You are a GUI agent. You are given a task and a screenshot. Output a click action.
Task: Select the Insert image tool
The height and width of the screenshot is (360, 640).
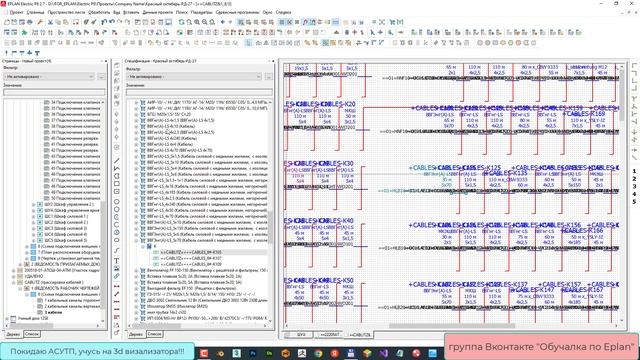point(117,268)
